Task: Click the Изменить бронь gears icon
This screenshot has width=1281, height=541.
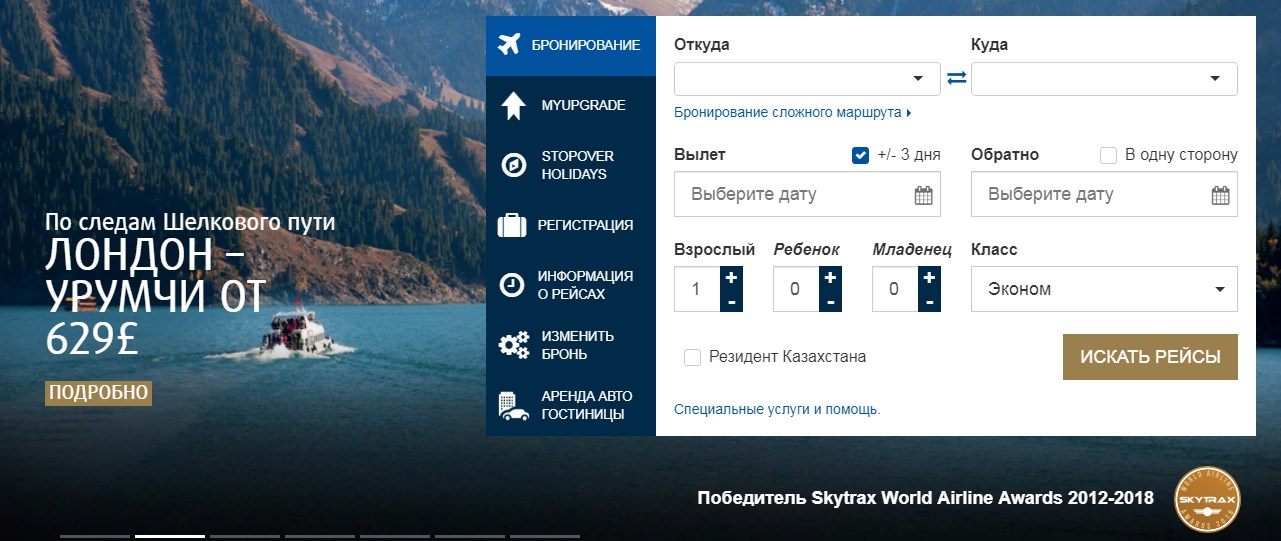Action: (x=513, y=345)
